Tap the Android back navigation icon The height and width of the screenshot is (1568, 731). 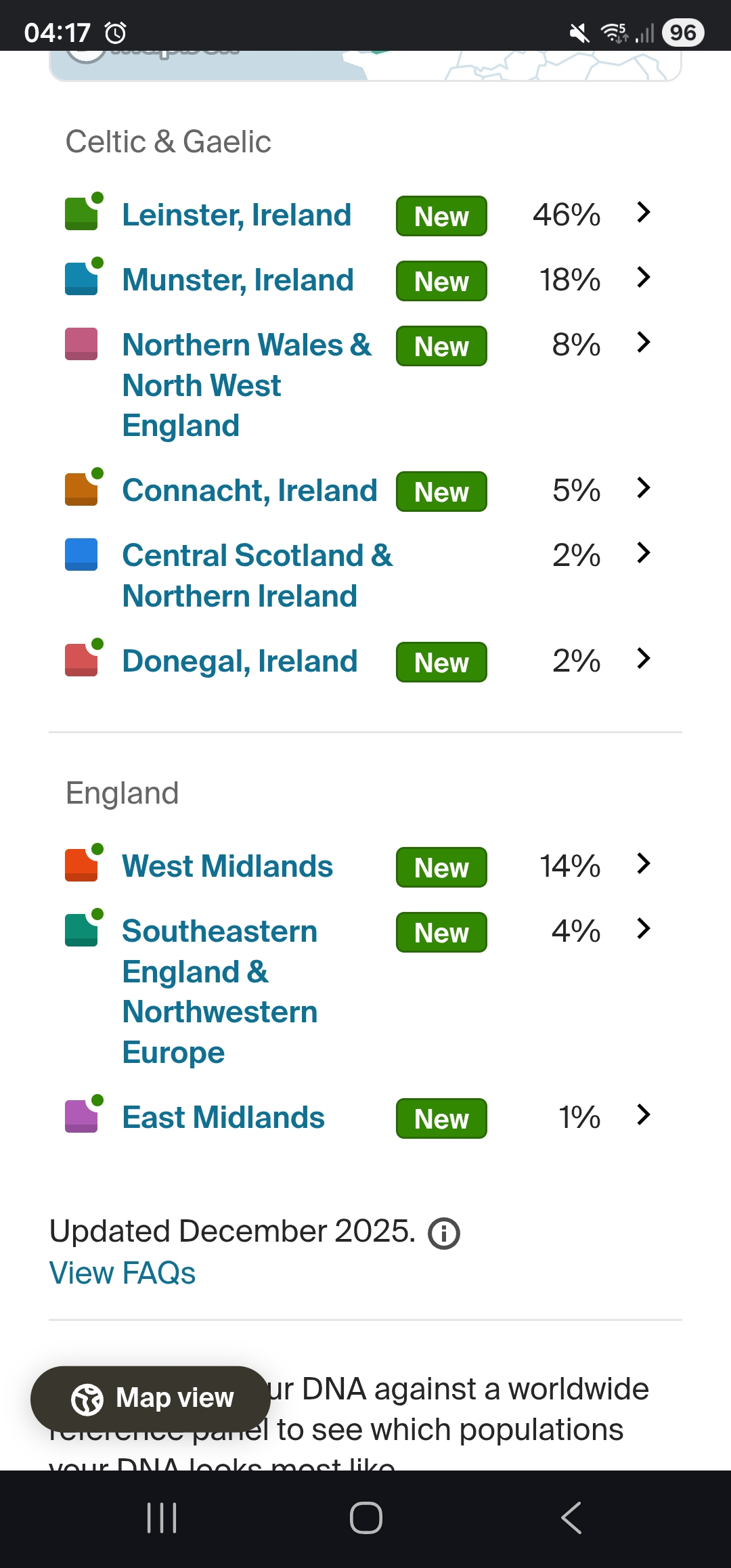[571, 1518]
